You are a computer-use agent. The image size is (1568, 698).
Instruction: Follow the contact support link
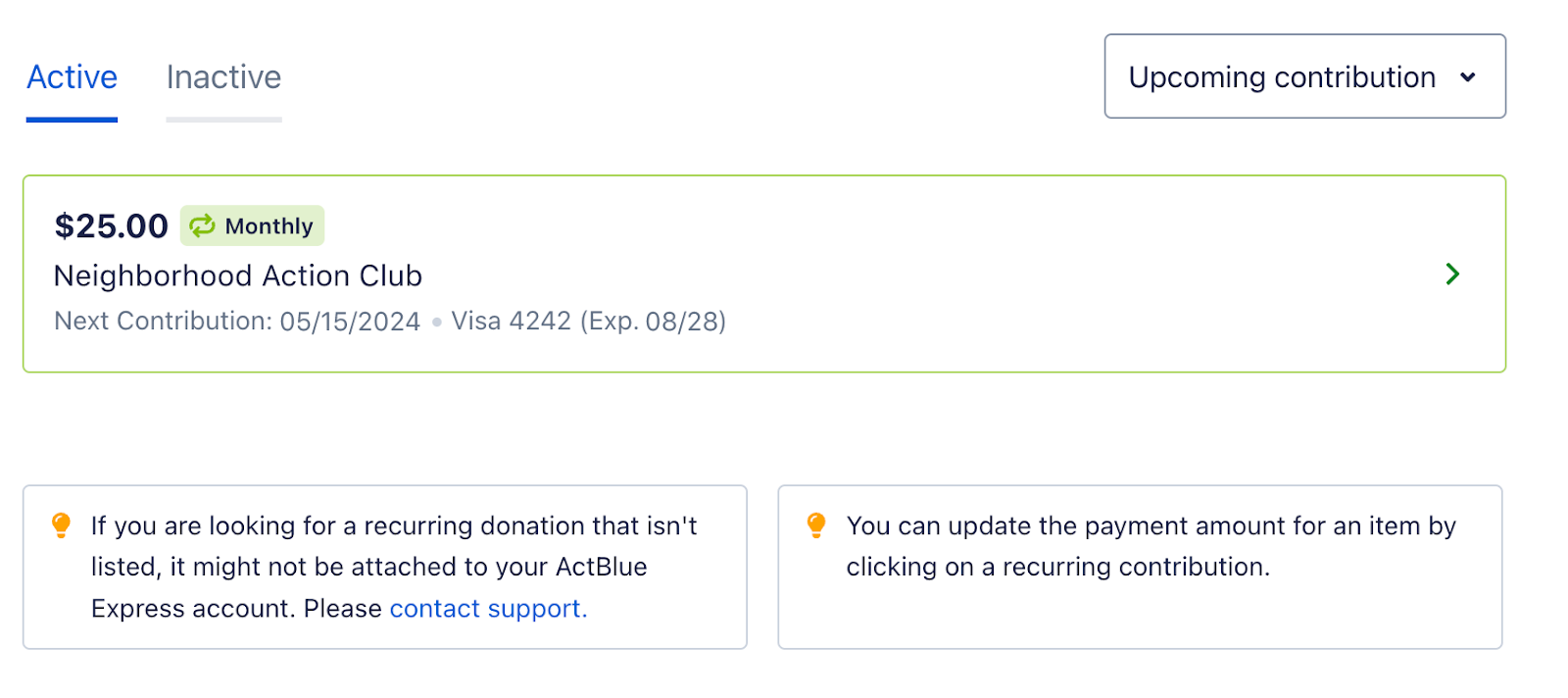(x=488, y=609)
